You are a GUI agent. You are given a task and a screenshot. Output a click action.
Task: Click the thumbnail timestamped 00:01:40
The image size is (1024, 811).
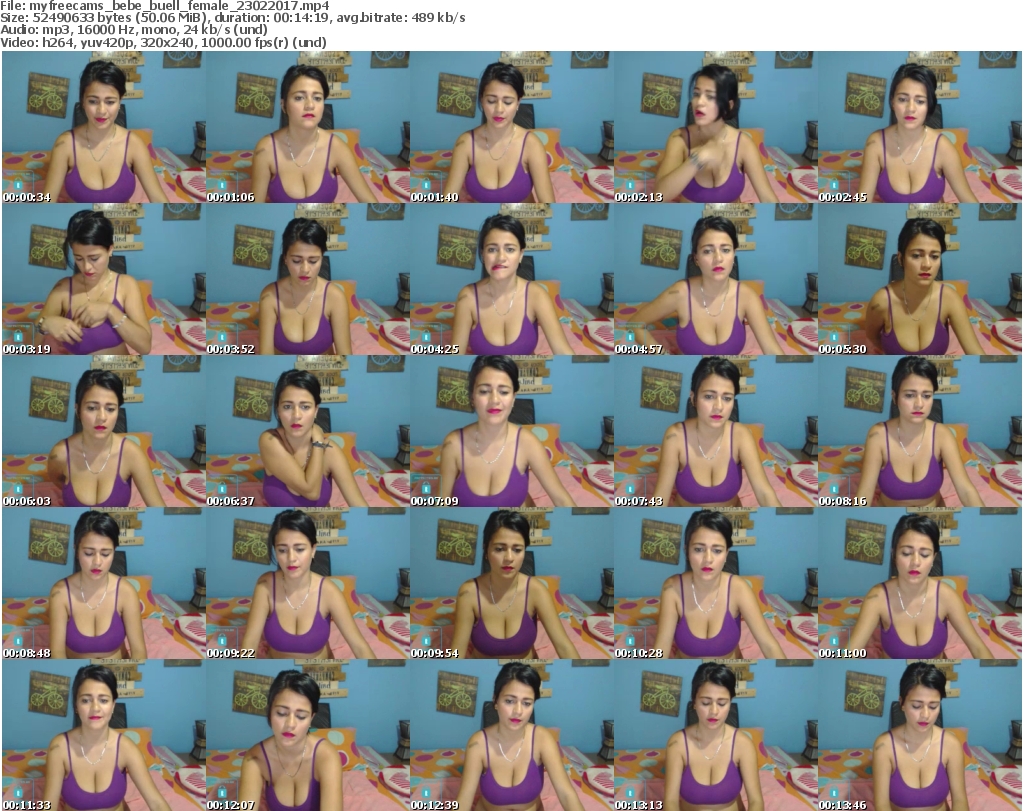(x=511, y=127)
